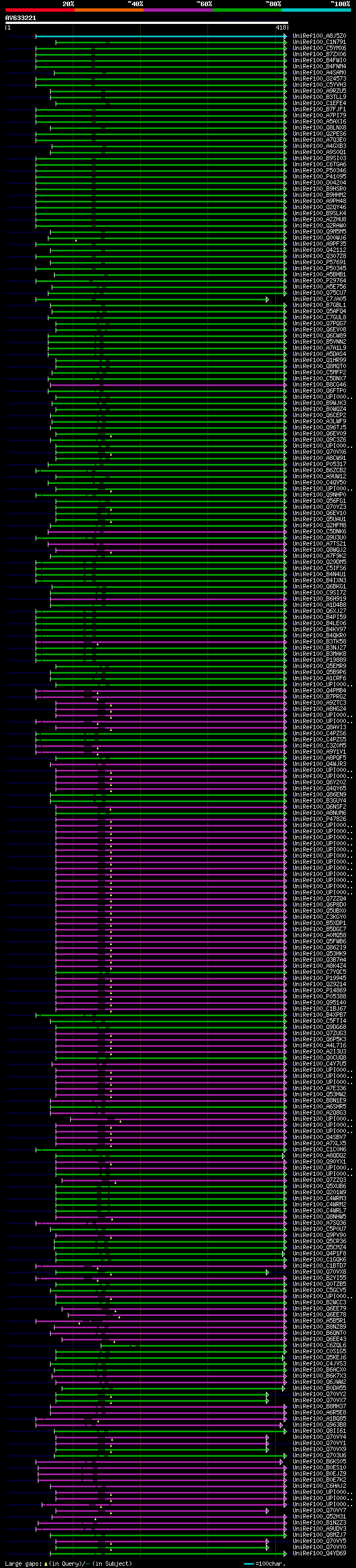Click the green ~80% identity legend segment

(x=247, y=10)
